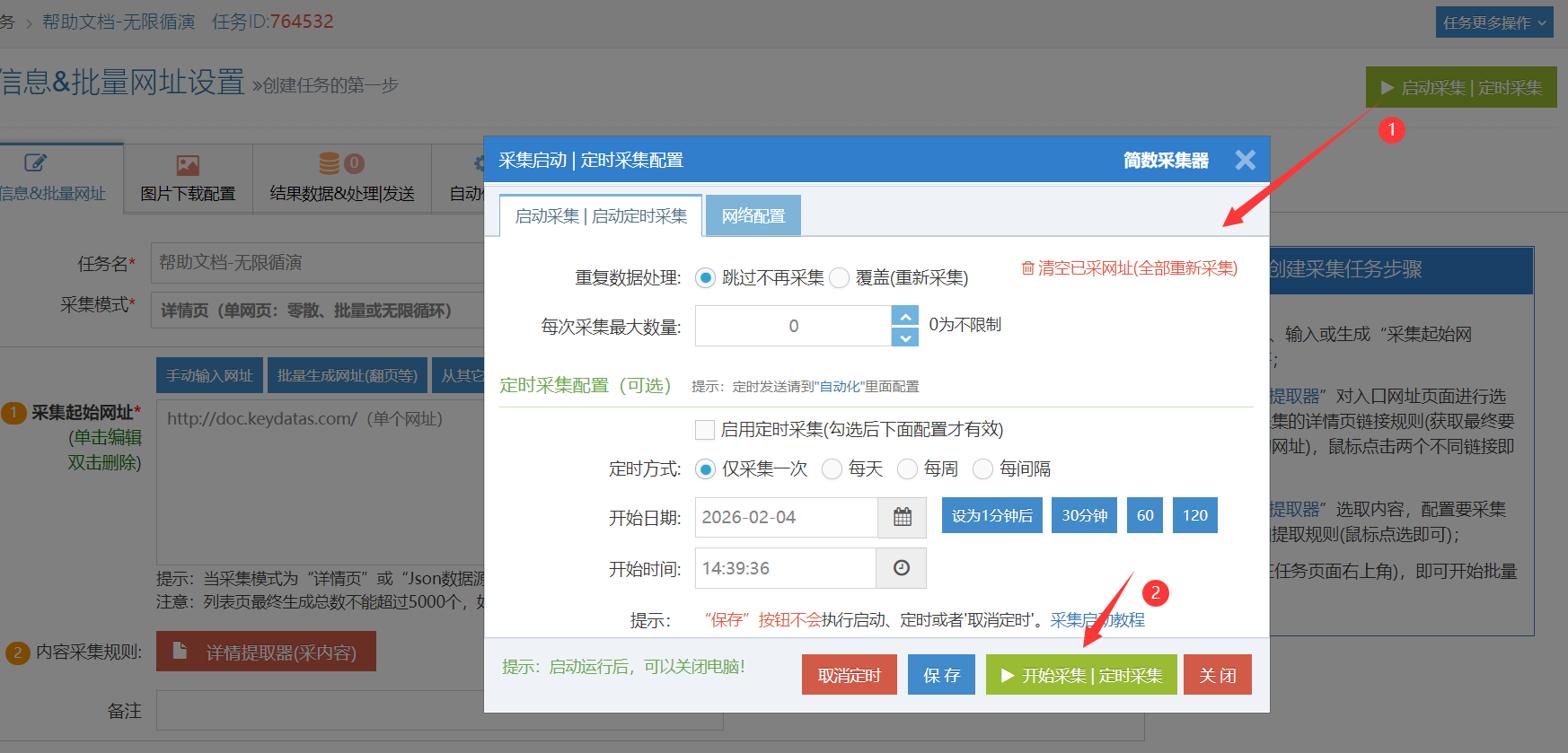Viewport: 1568px width, 753px height.
Task: Open 图片下载配置 tab
Action: [x=188, y=178]
